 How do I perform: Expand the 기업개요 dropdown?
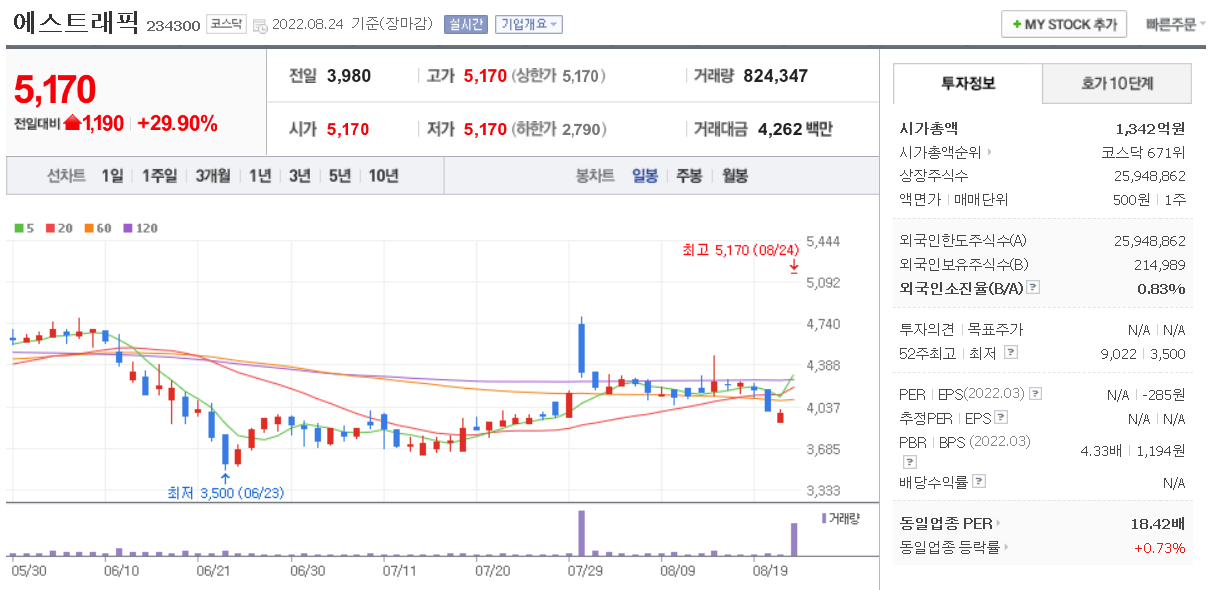(x=529, y=24)
